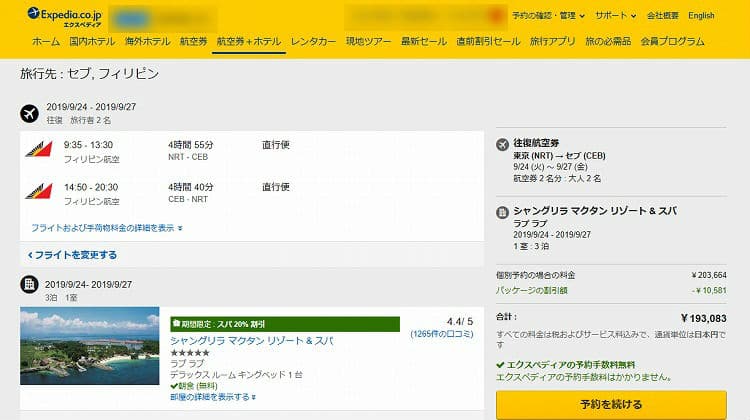Click the ¥193,083 total price

704,318
